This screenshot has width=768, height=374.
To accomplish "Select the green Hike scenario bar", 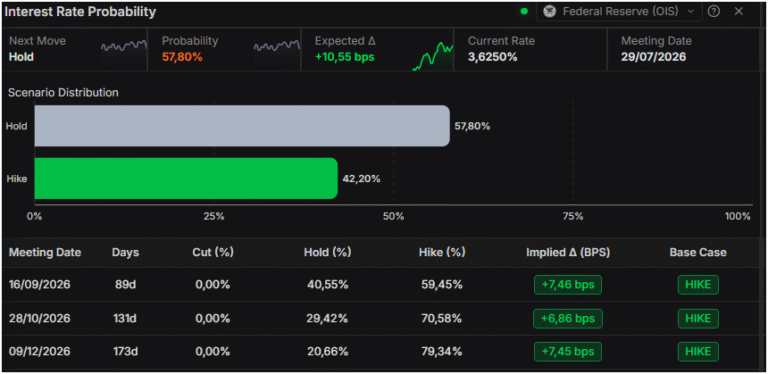I will 186,178.
